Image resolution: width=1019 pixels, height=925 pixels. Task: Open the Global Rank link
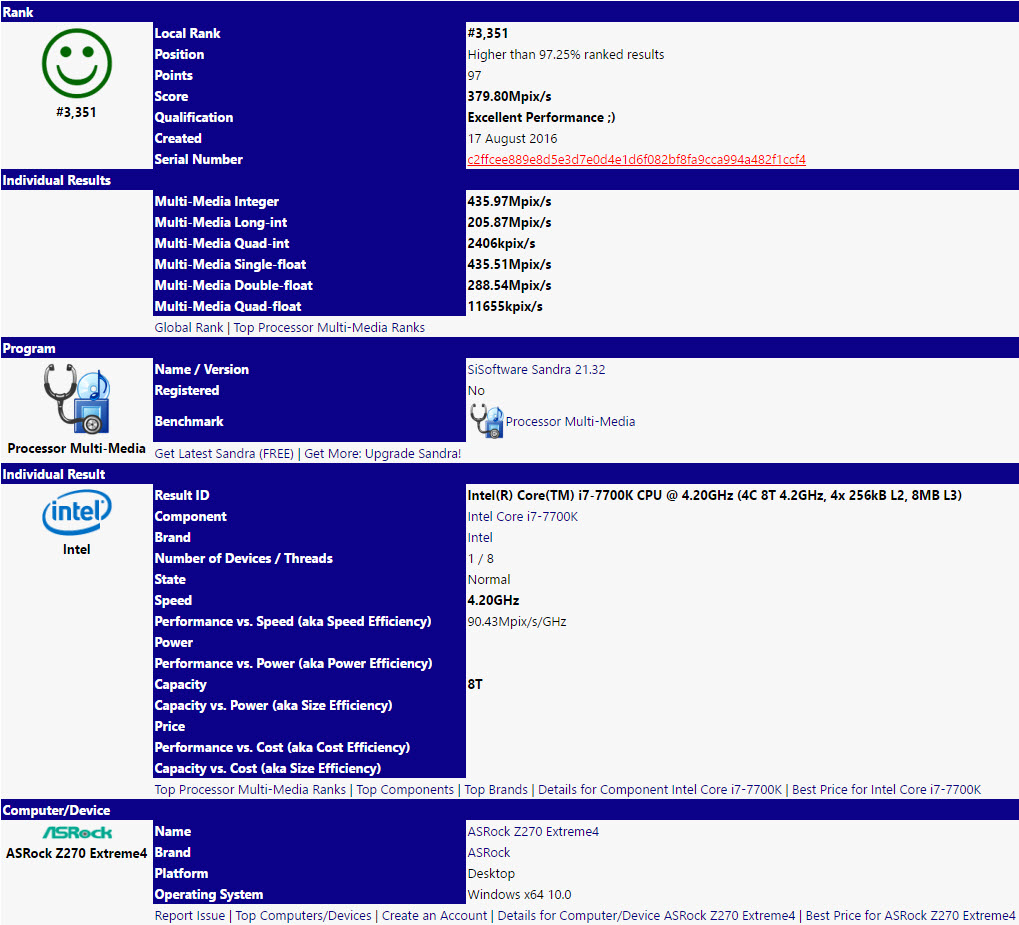point(188,328)
